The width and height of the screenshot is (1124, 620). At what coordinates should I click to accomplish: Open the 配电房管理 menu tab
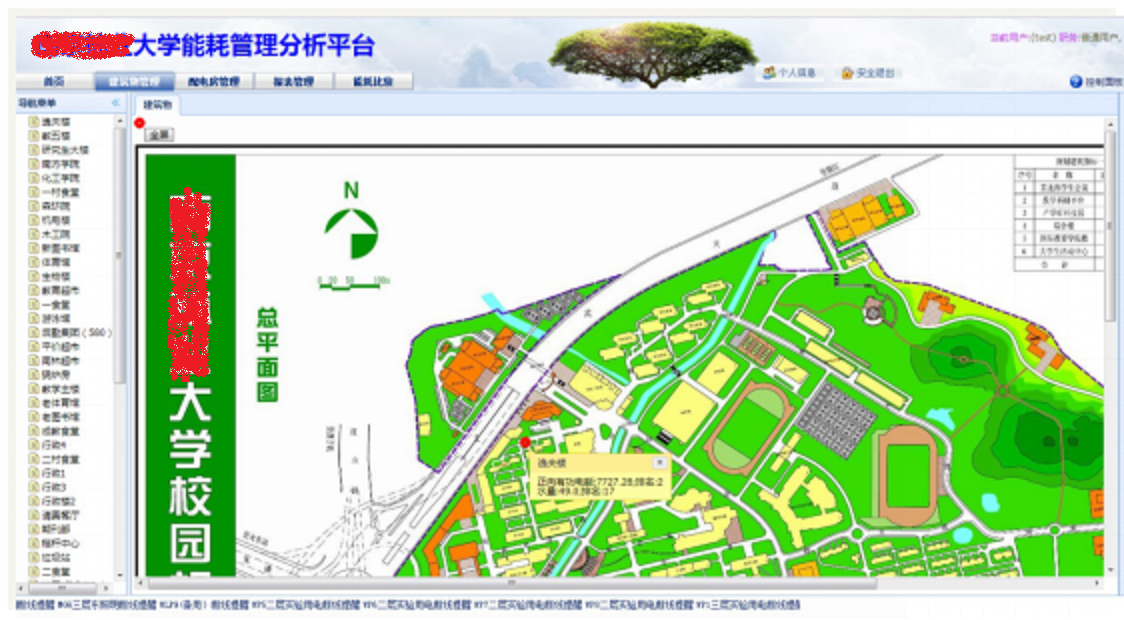point(213,82)
